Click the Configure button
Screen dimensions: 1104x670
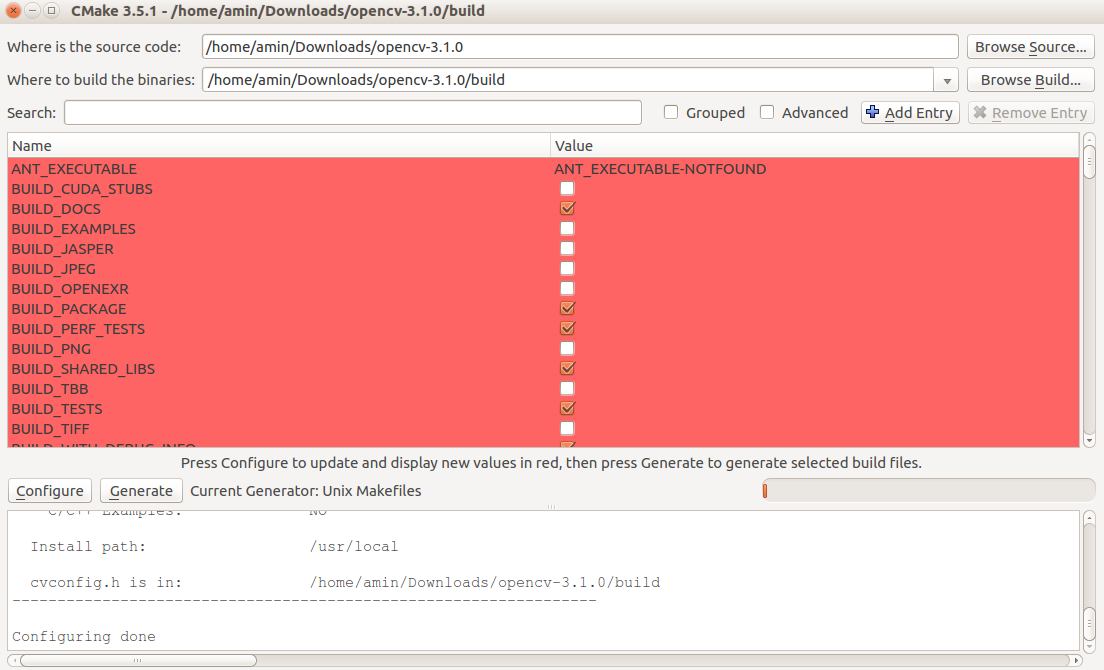point(49,491)
